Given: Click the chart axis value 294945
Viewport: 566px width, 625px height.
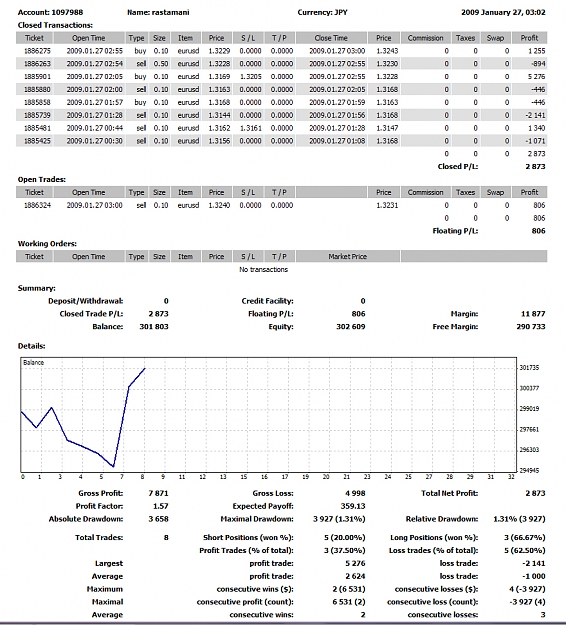Looking at the screenshot, I should pos(529,470).
